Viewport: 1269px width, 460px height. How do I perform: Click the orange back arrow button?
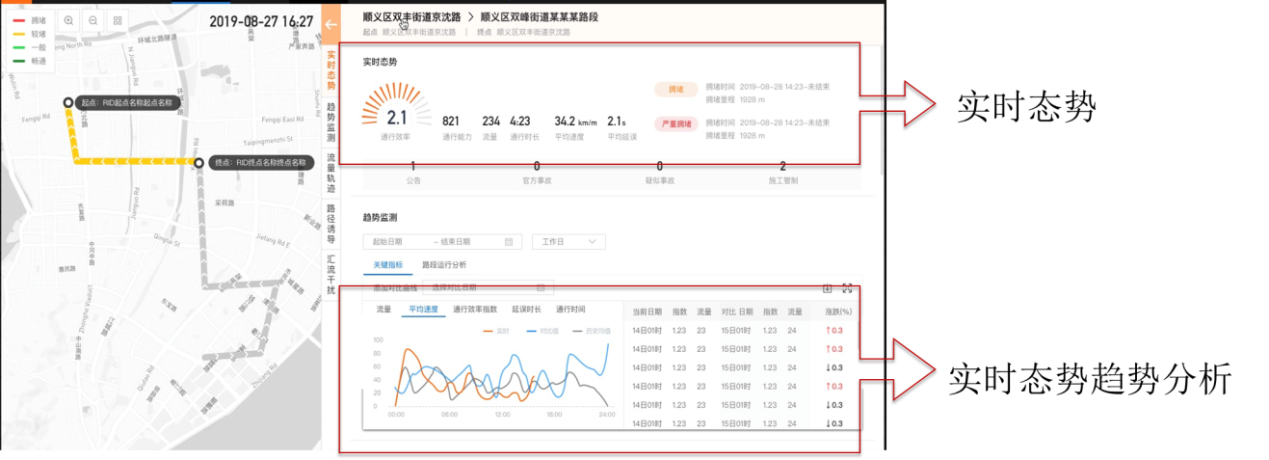click(331, 23)
